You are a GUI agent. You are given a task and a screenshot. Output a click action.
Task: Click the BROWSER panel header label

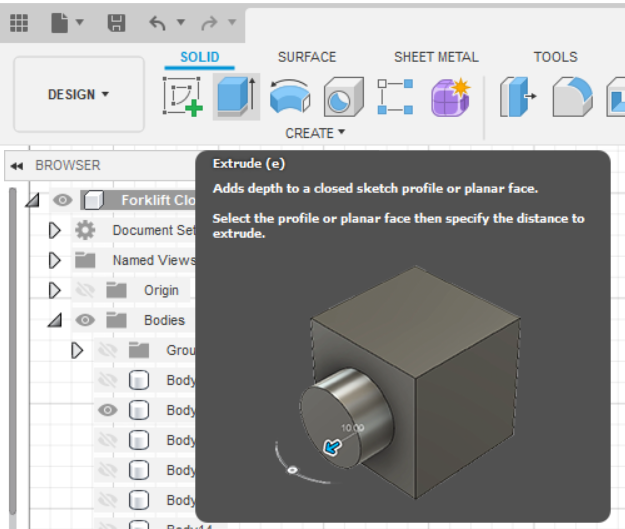point(68,165)
